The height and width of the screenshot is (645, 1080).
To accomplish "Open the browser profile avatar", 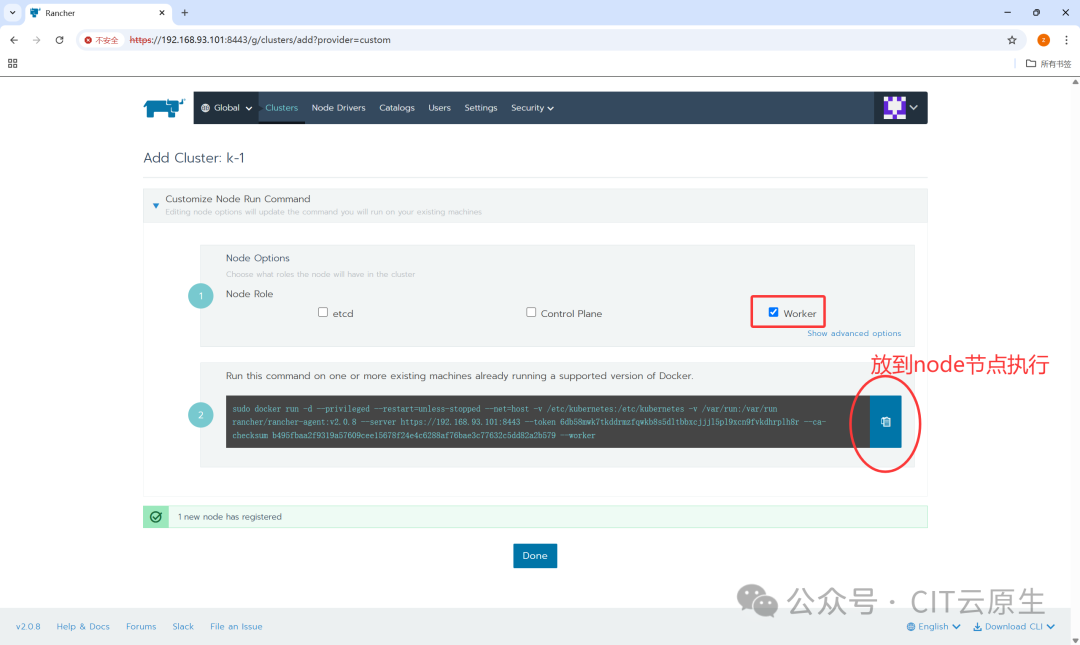I will (x=1043, y=40).
